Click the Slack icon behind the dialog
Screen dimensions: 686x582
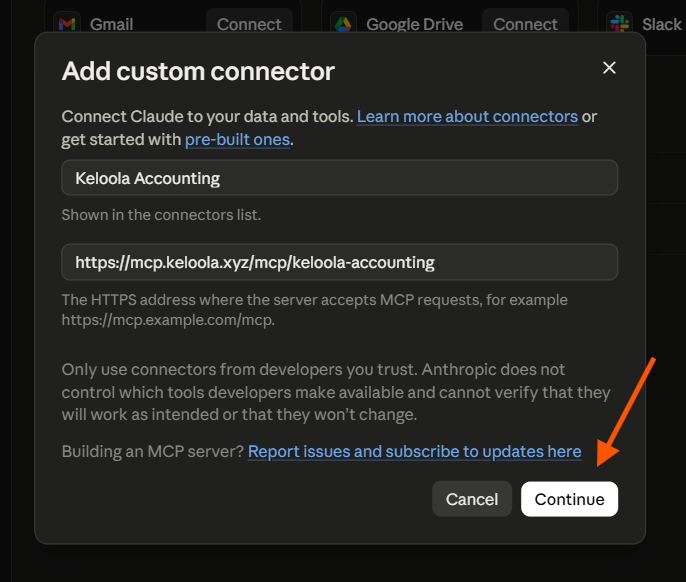coord(620,23)
